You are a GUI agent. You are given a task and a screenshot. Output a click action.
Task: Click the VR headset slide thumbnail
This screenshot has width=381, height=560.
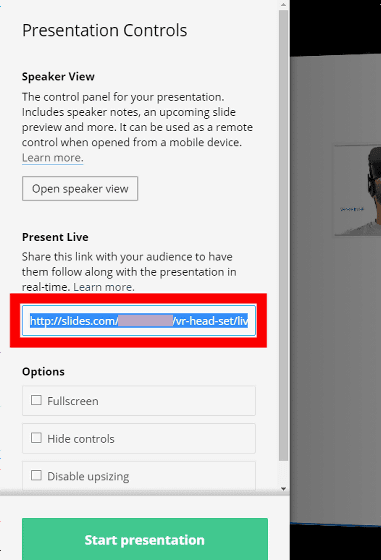pos(357,190)
